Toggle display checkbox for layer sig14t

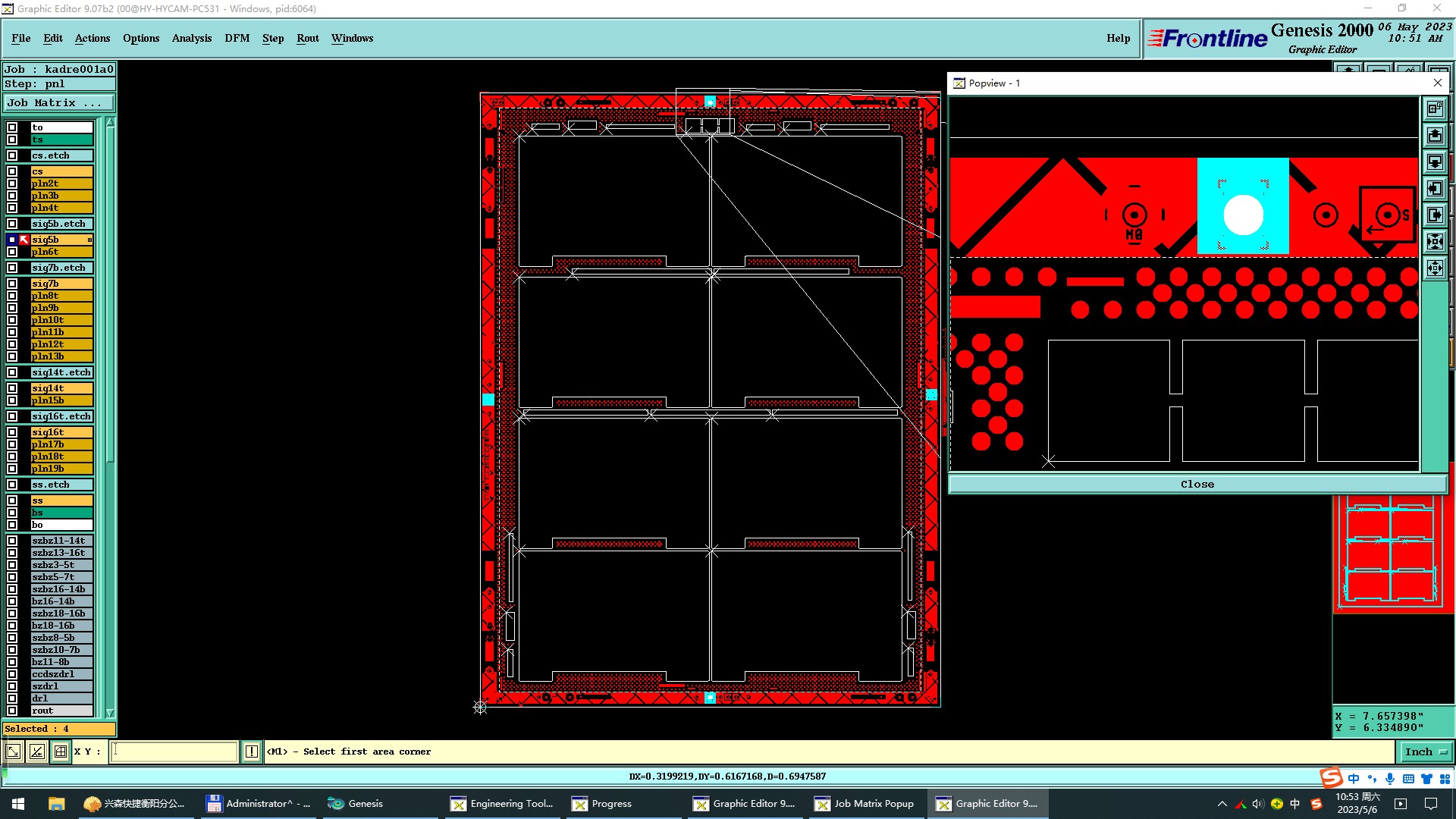click(12, 388)
